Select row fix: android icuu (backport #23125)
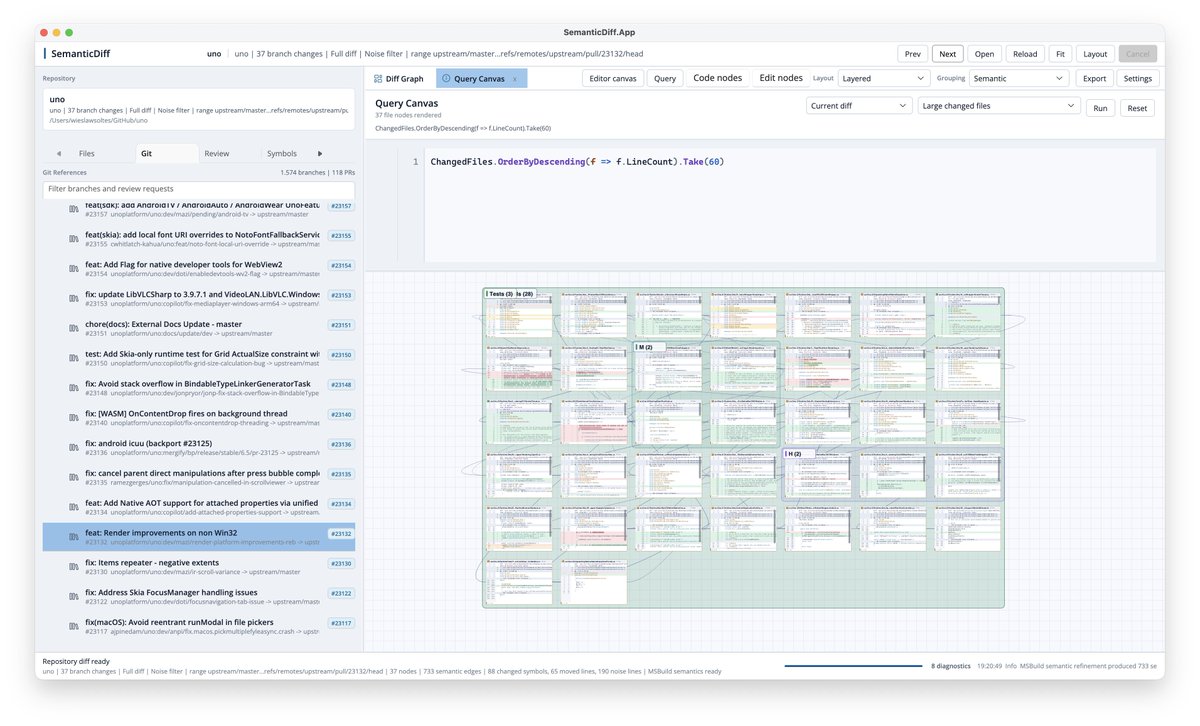This screenshot has height=726, width=1200. coord(198,447)
